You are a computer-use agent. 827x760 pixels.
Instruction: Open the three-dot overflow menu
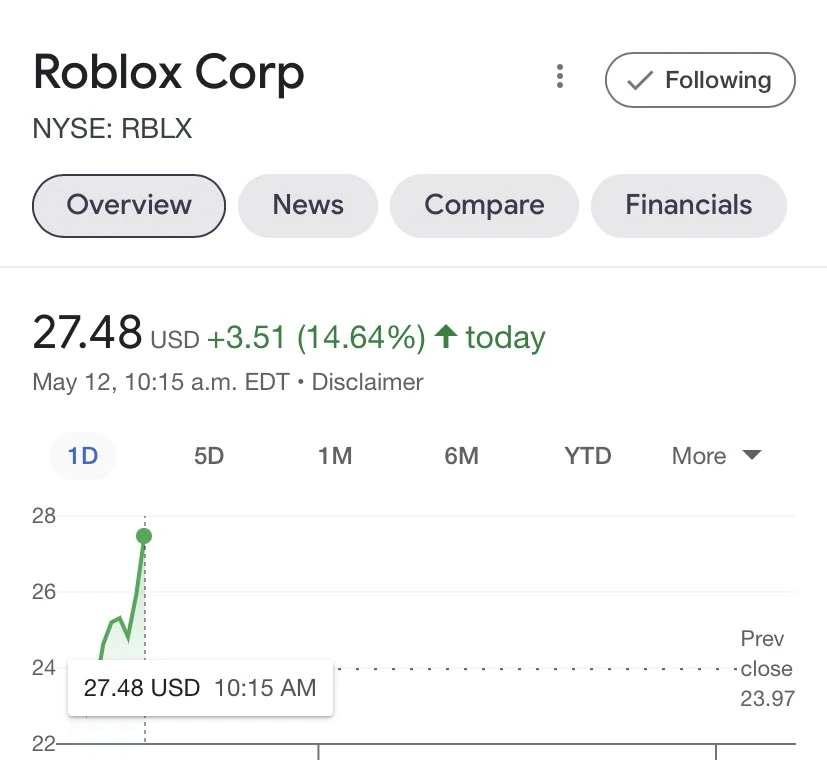tap(559, 76)
